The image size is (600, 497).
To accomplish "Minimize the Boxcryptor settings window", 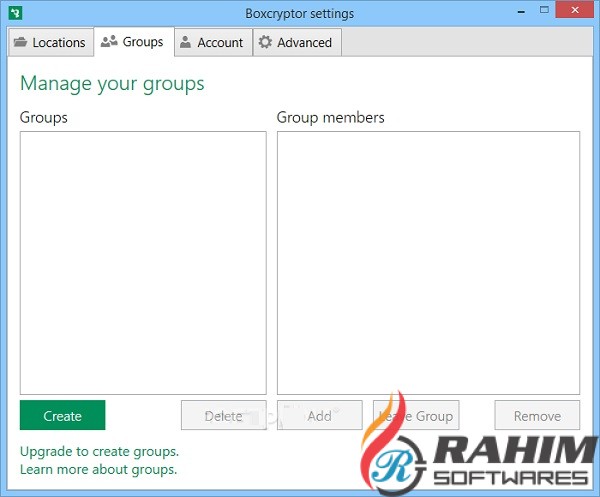I will (521, 11).
